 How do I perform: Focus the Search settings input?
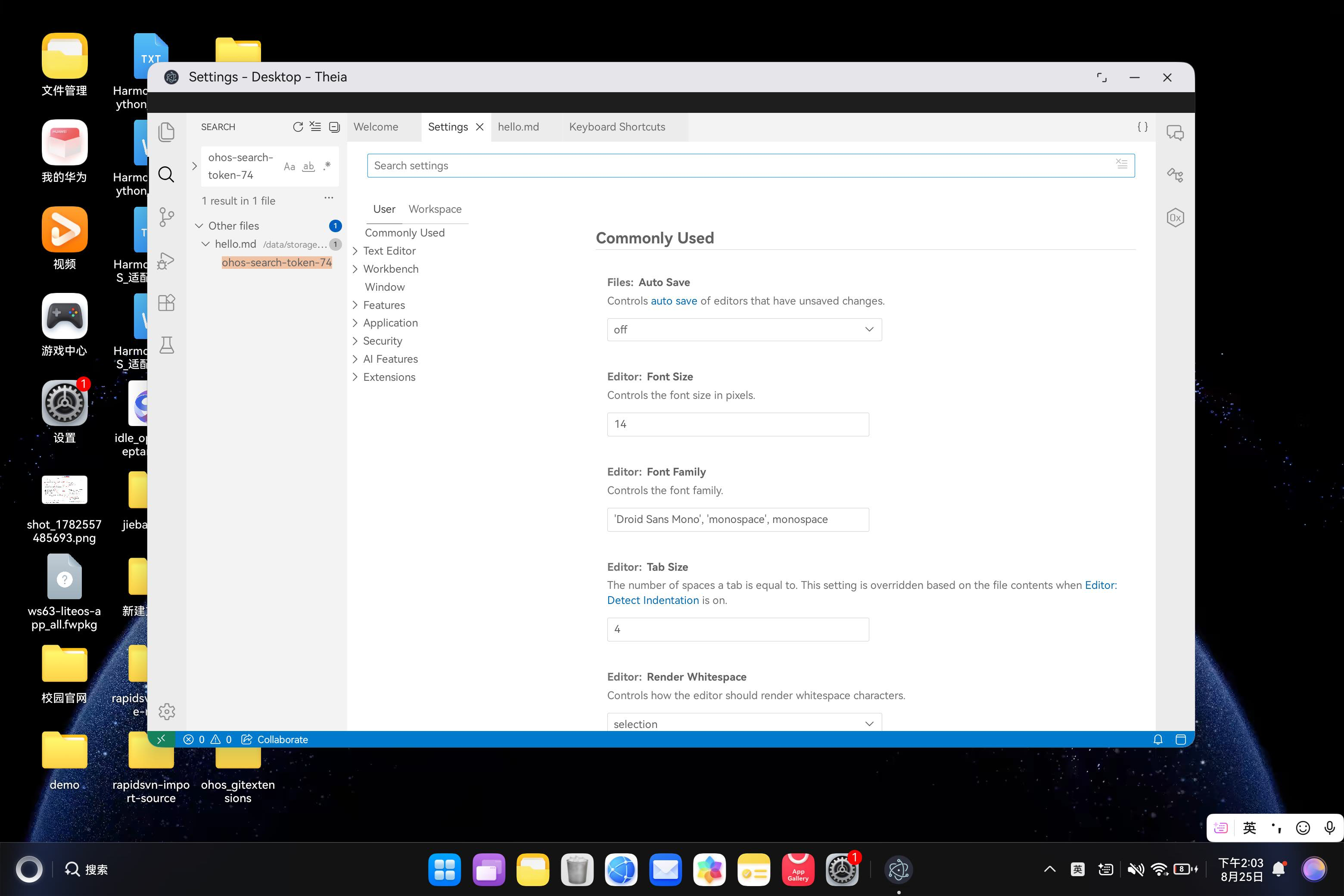pos(750,166)
